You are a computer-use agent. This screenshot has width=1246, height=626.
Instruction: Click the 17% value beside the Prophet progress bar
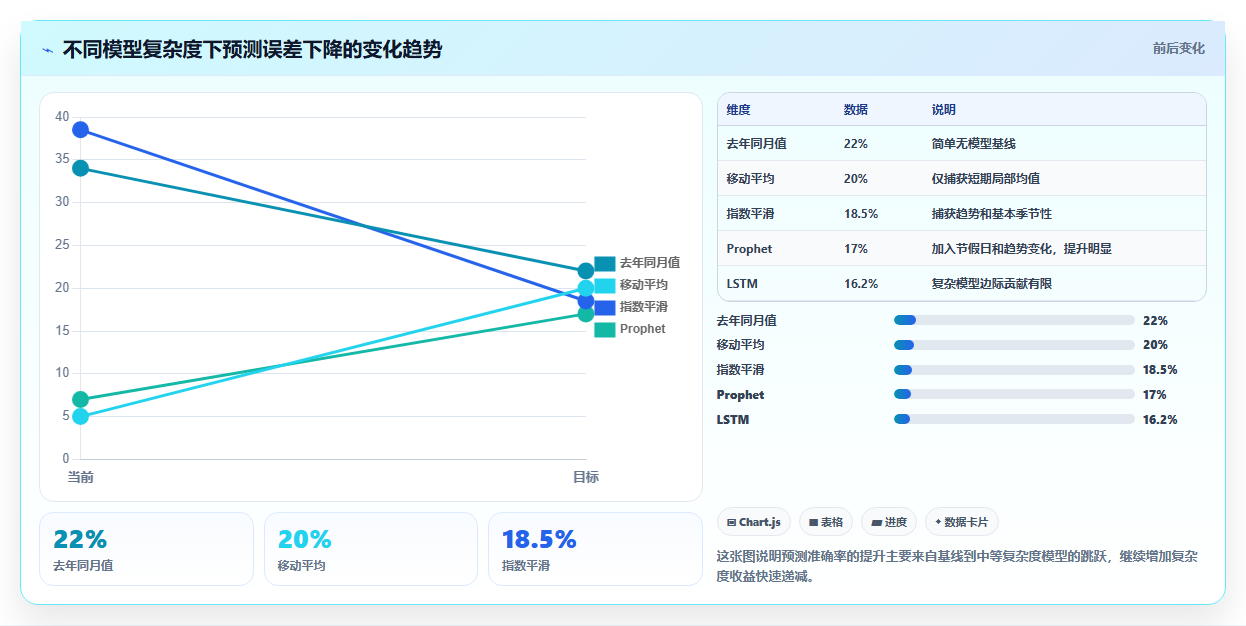click(x=1154, y=395)
